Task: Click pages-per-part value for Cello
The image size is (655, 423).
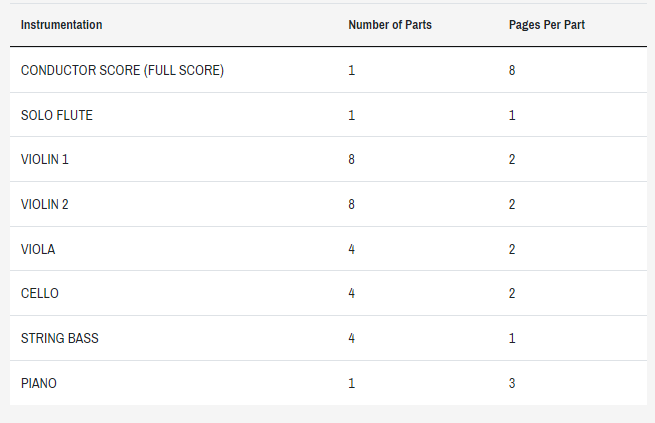Action: [512, 294]
